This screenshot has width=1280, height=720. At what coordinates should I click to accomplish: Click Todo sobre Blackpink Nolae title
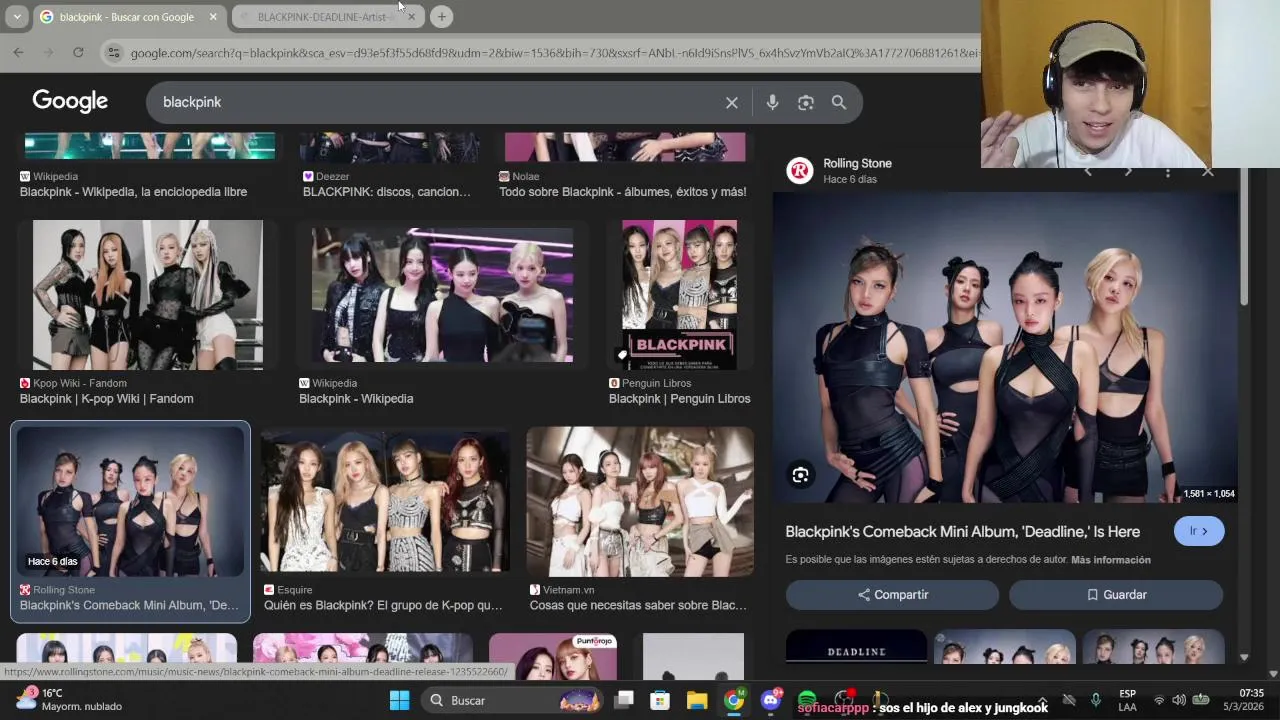(x=623, y=192)
